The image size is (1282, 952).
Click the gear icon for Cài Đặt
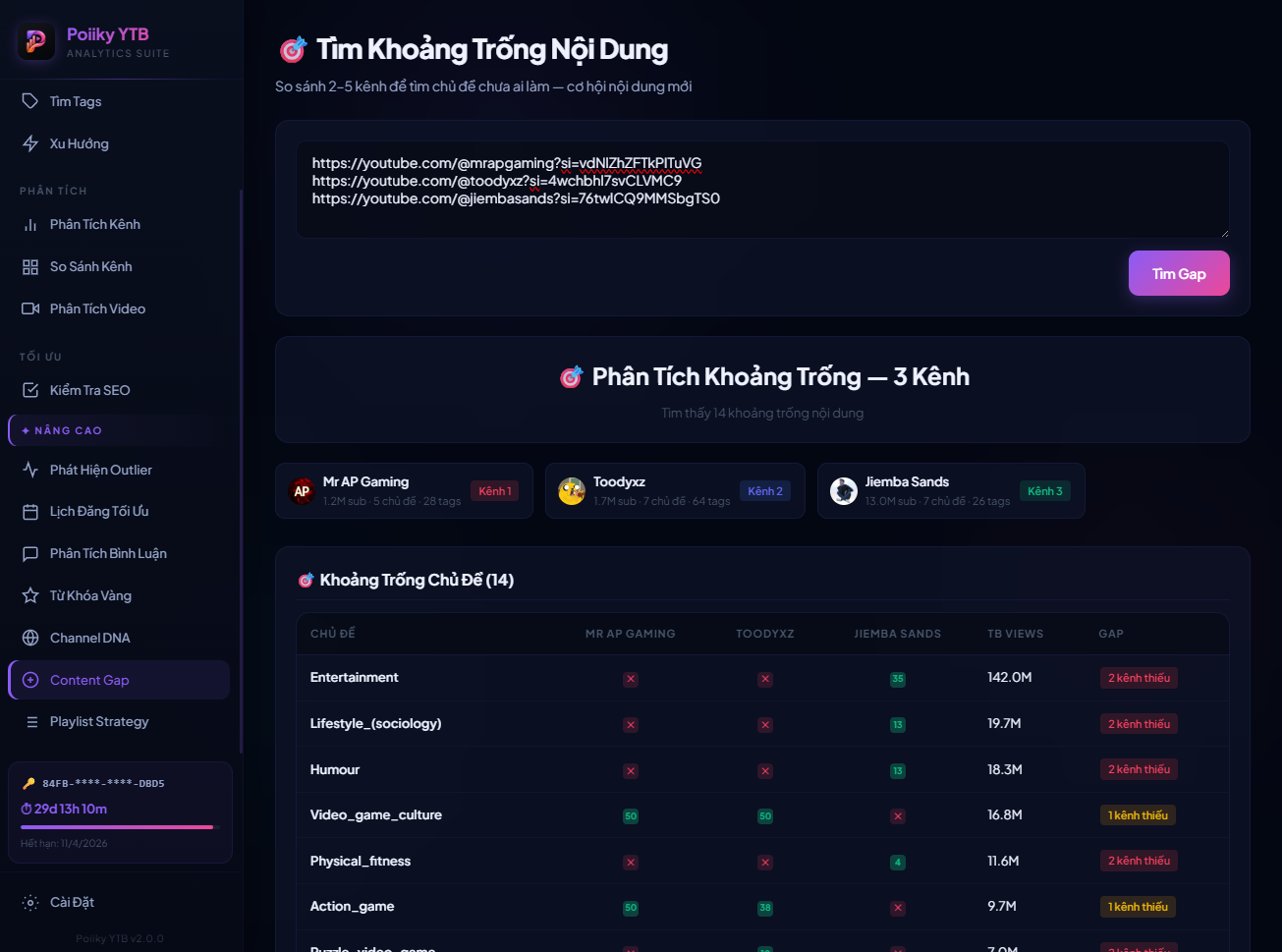click(30, 902)
